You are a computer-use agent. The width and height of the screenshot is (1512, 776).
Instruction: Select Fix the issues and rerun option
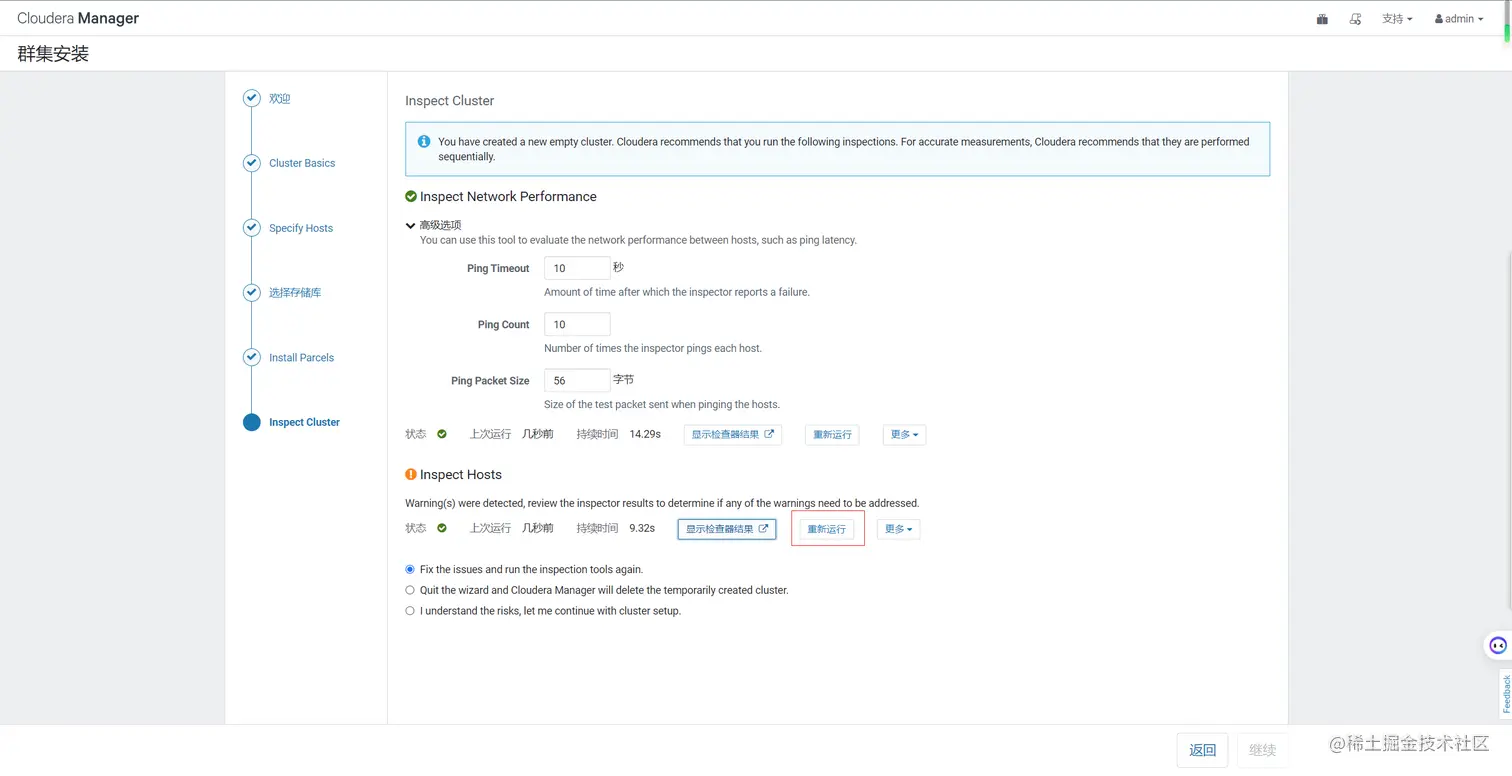pyautogui.click(x=410, y=569)
